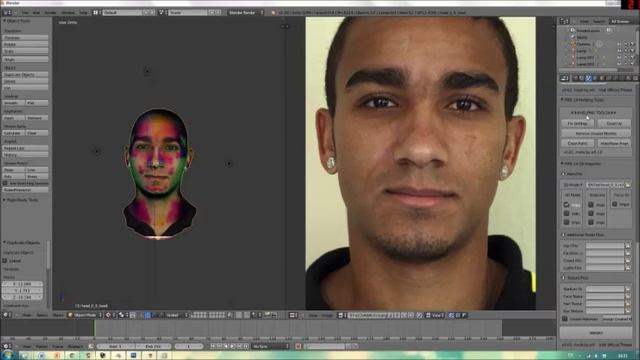The image size is (640, 360).
Task: Open the 3D View editor type selector
Action: click(7, 315)
